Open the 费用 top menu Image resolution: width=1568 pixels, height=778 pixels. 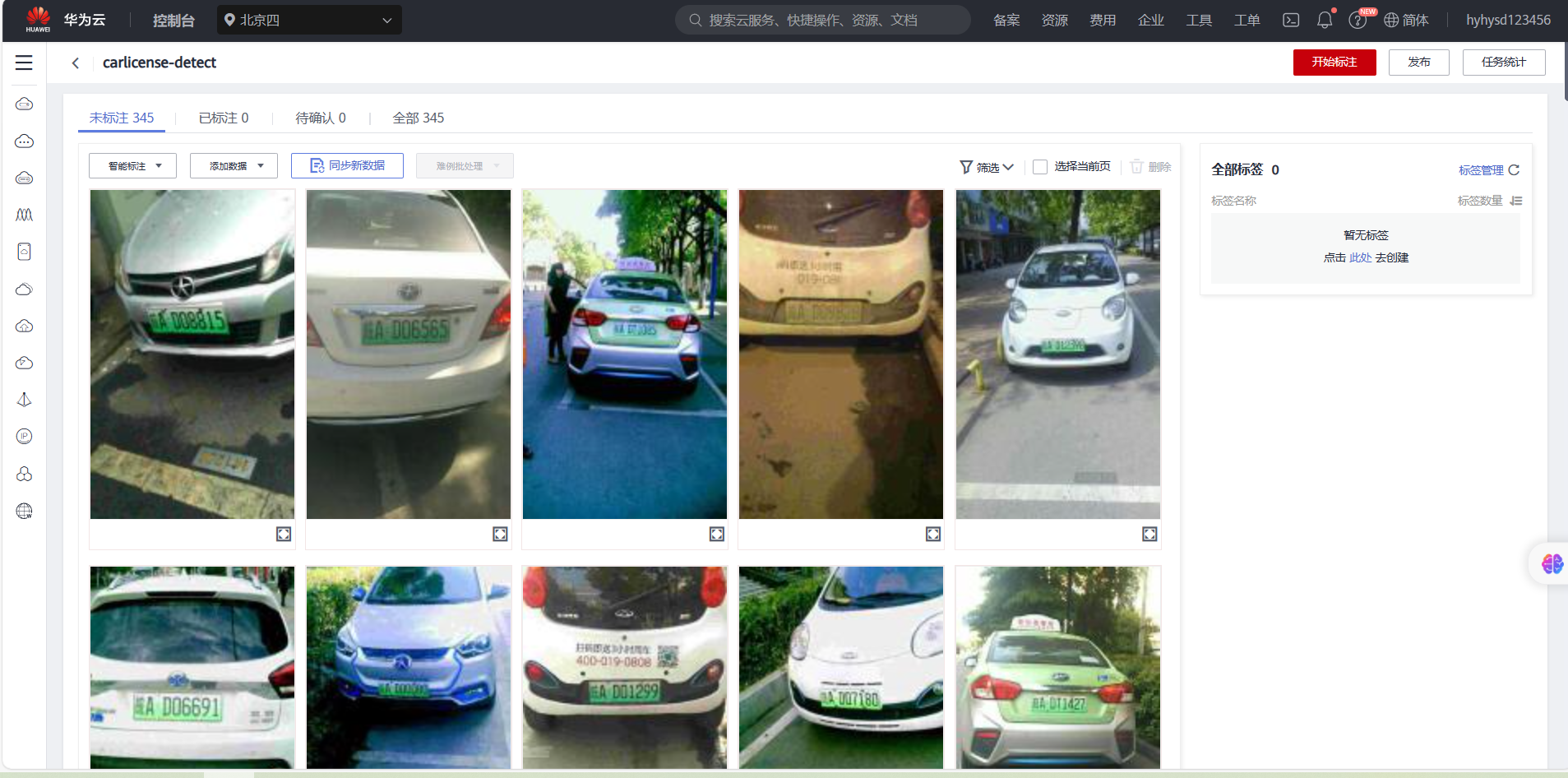click(1103, 20)
